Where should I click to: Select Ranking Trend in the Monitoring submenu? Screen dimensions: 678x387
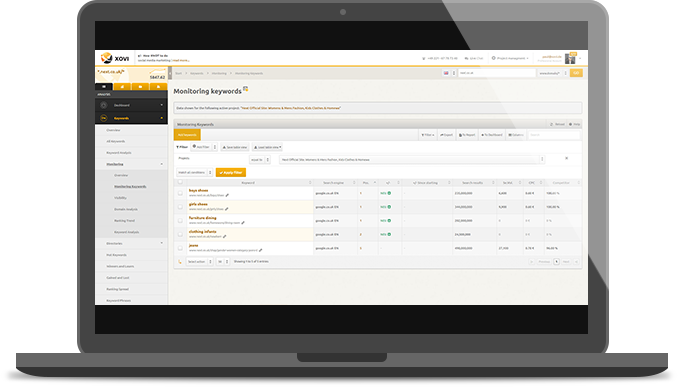tap(125, 221)
